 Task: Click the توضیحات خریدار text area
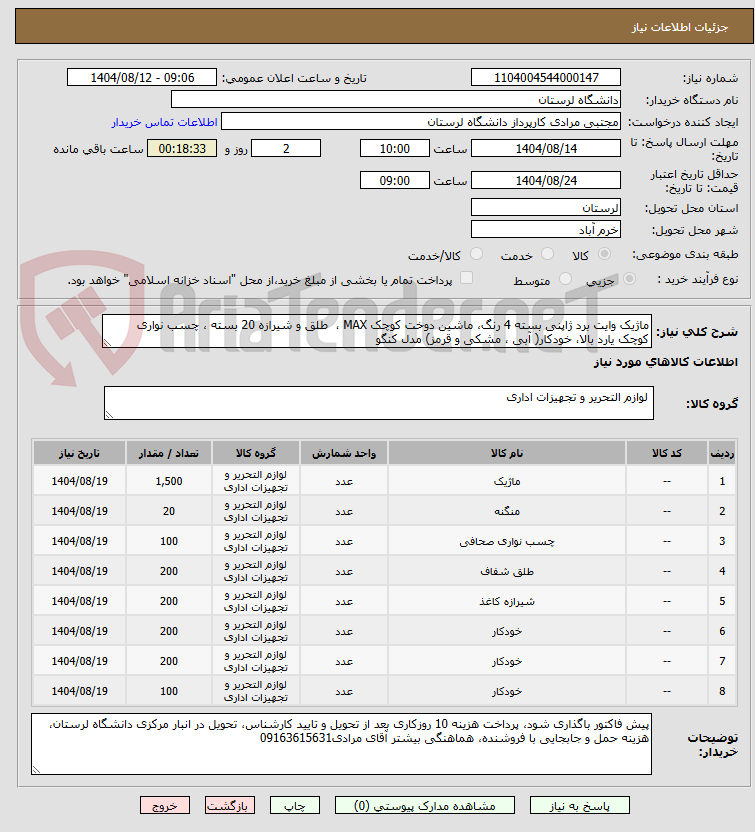[341, 744]
